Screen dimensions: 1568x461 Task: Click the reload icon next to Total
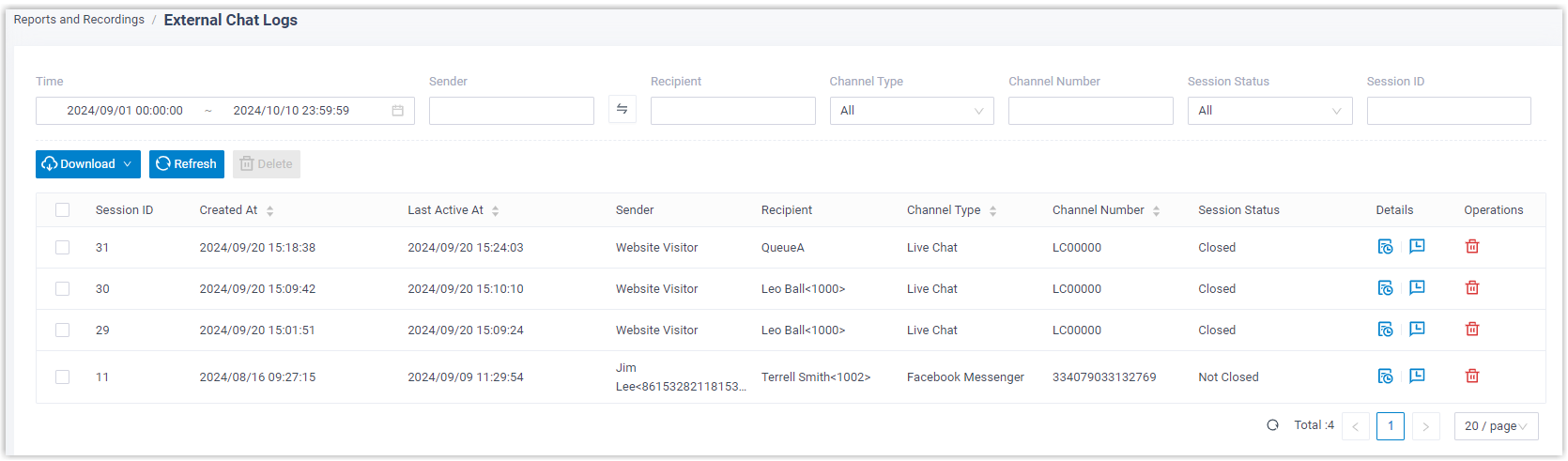point(1272,425)
